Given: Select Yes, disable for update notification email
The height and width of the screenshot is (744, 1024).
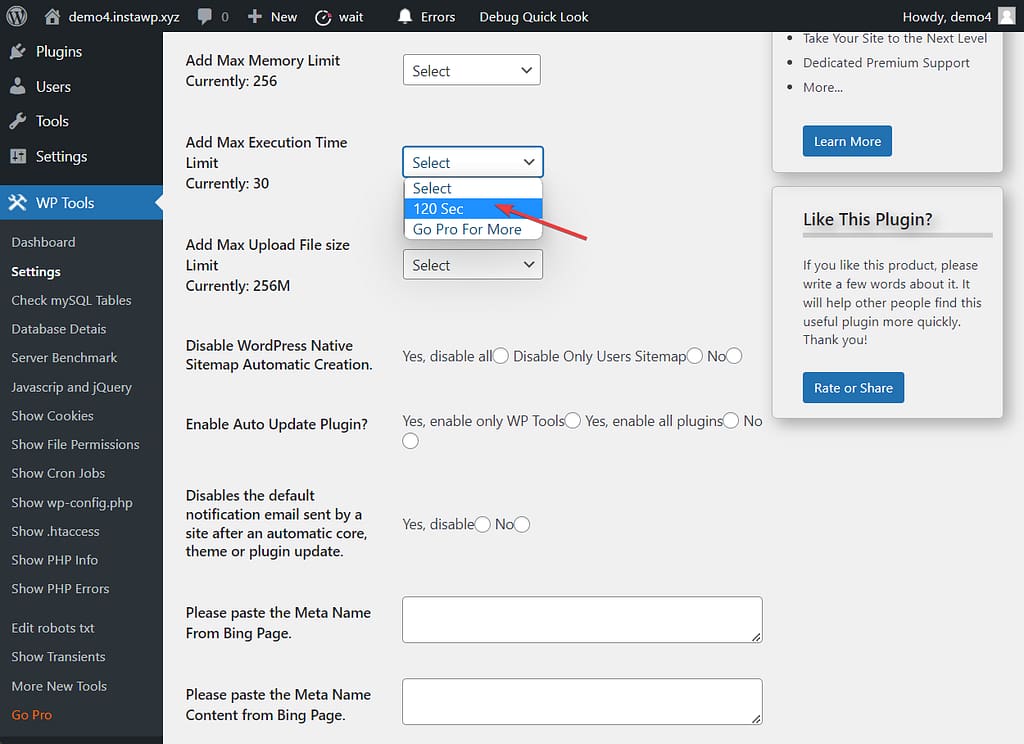Looking at the screenshot, I should [482, 524].
